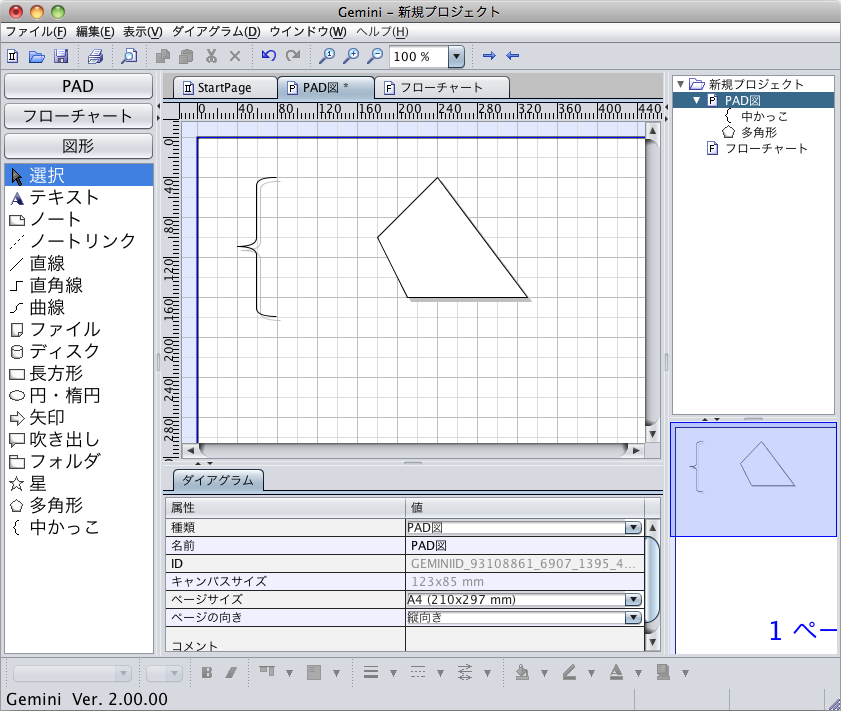Select the 長方形 rectangle tool
The height and width of the screenshot is (711, 841).
(x=79, y=373)
